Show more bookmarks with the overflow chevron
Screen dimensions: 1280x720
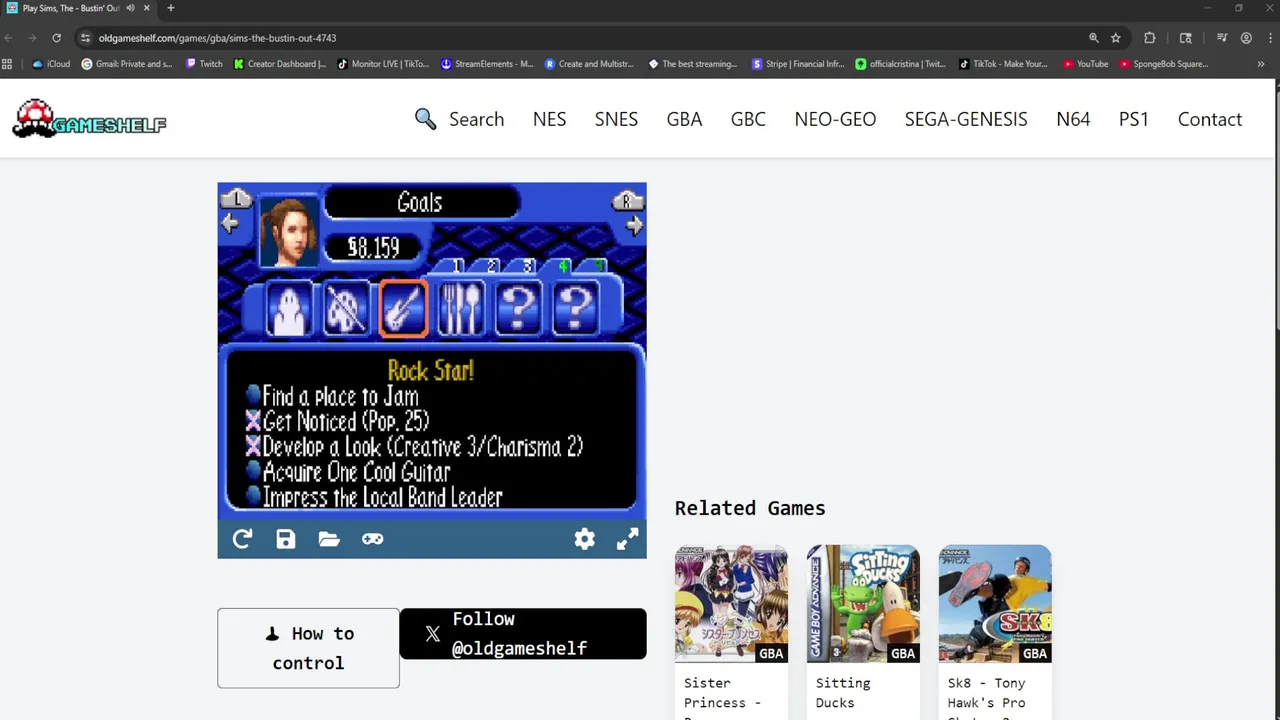pyautogui.click(x=1260, y=64)
